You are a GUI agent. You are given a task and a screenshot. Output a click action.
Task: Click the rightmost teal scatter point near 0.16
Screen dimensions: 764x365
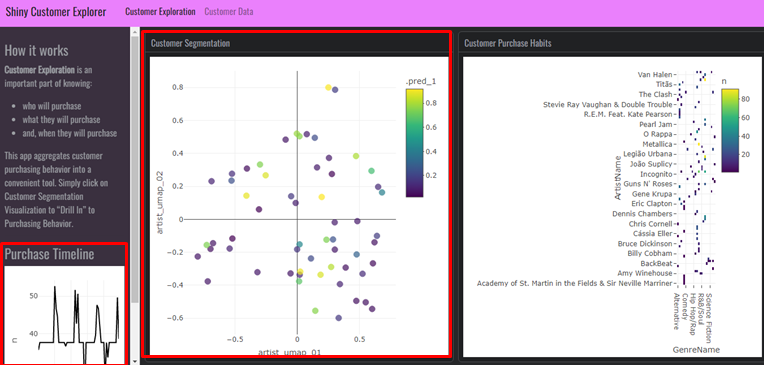(x=382, y=192)
